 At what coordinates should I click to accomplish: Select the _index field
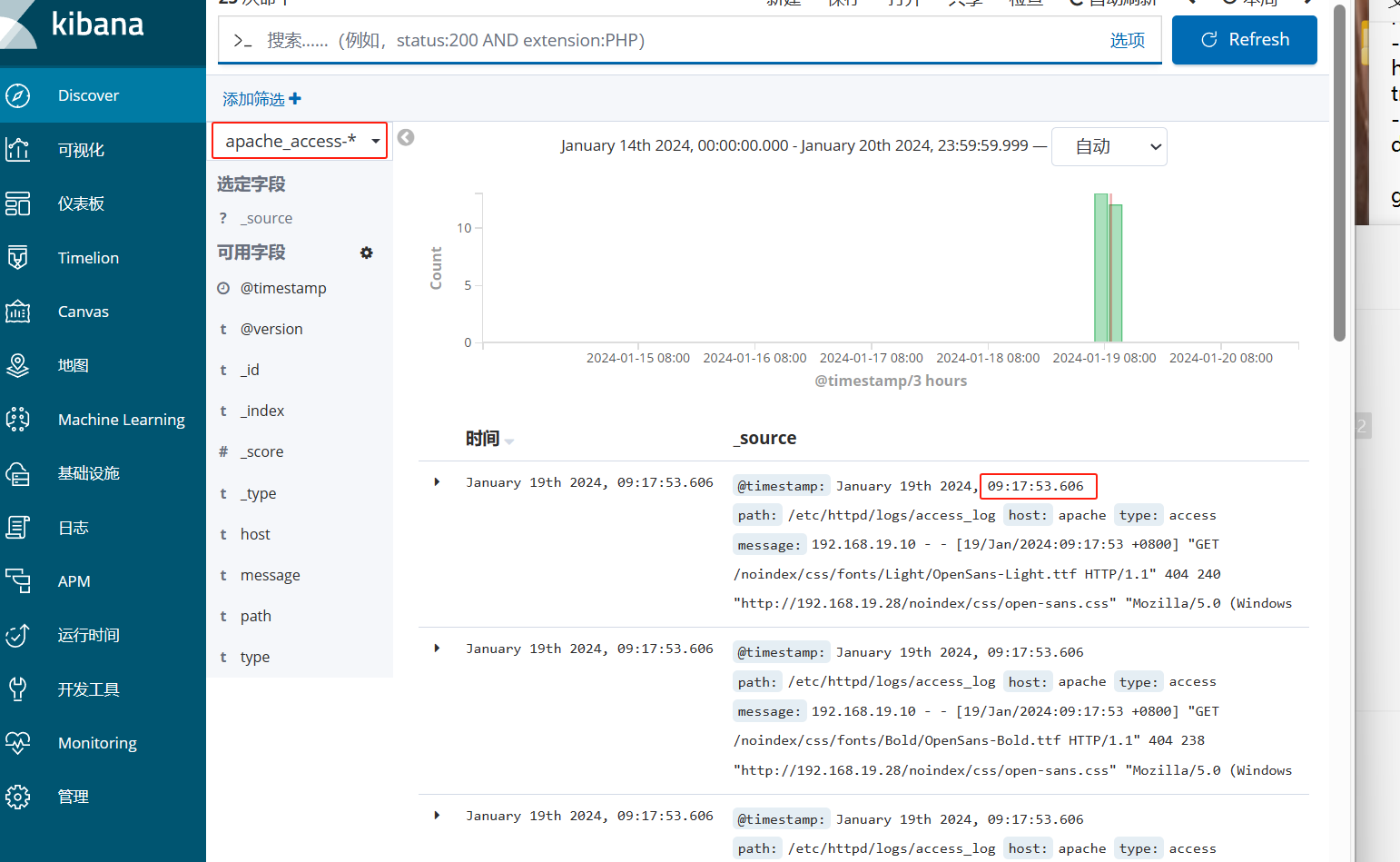tap(262, 411)
